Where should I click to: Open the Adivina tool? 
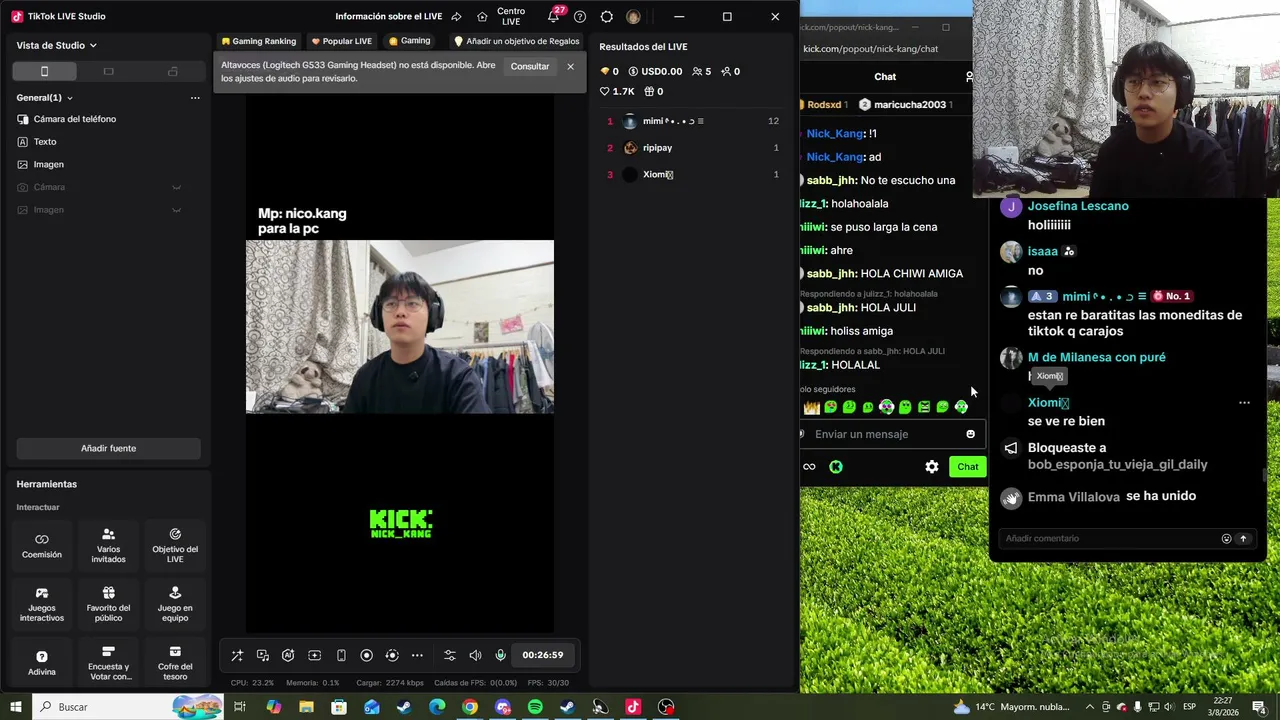42,663
